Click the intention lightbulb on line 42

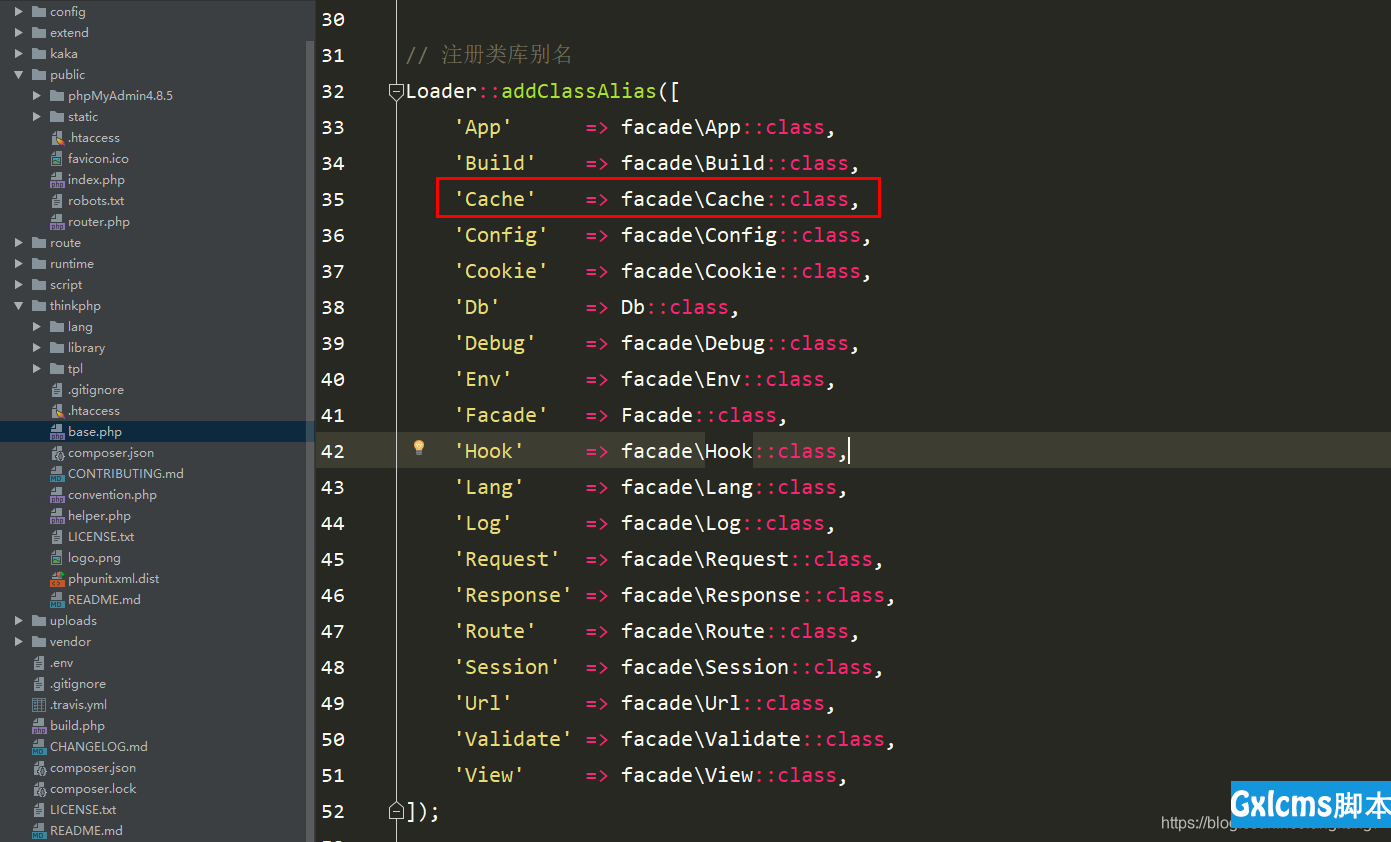[x=419, y=448]
